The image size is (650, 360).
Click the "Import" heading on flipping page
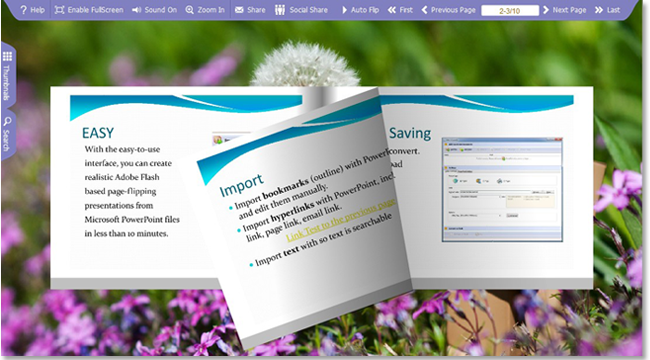pyautogui.click(x=241, y=185)
